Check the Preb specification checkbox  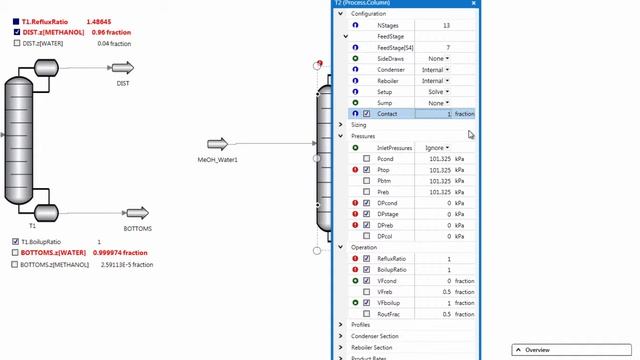coord(367,192)
